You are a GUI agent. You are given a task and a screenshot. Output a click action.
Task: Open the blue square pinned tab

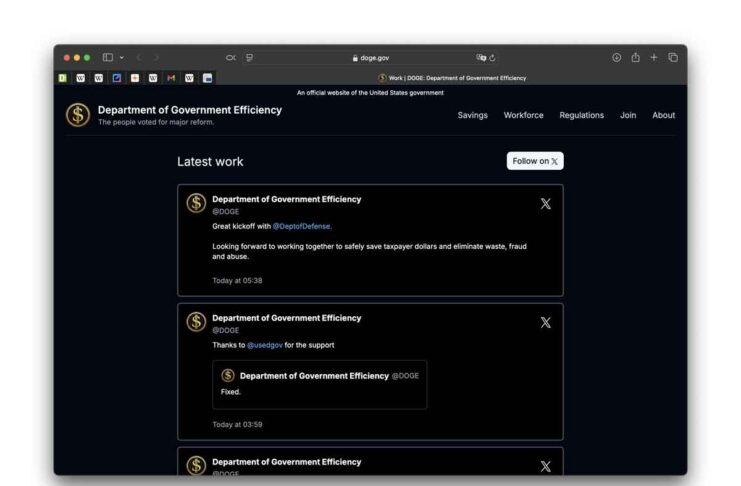[117, 78]
